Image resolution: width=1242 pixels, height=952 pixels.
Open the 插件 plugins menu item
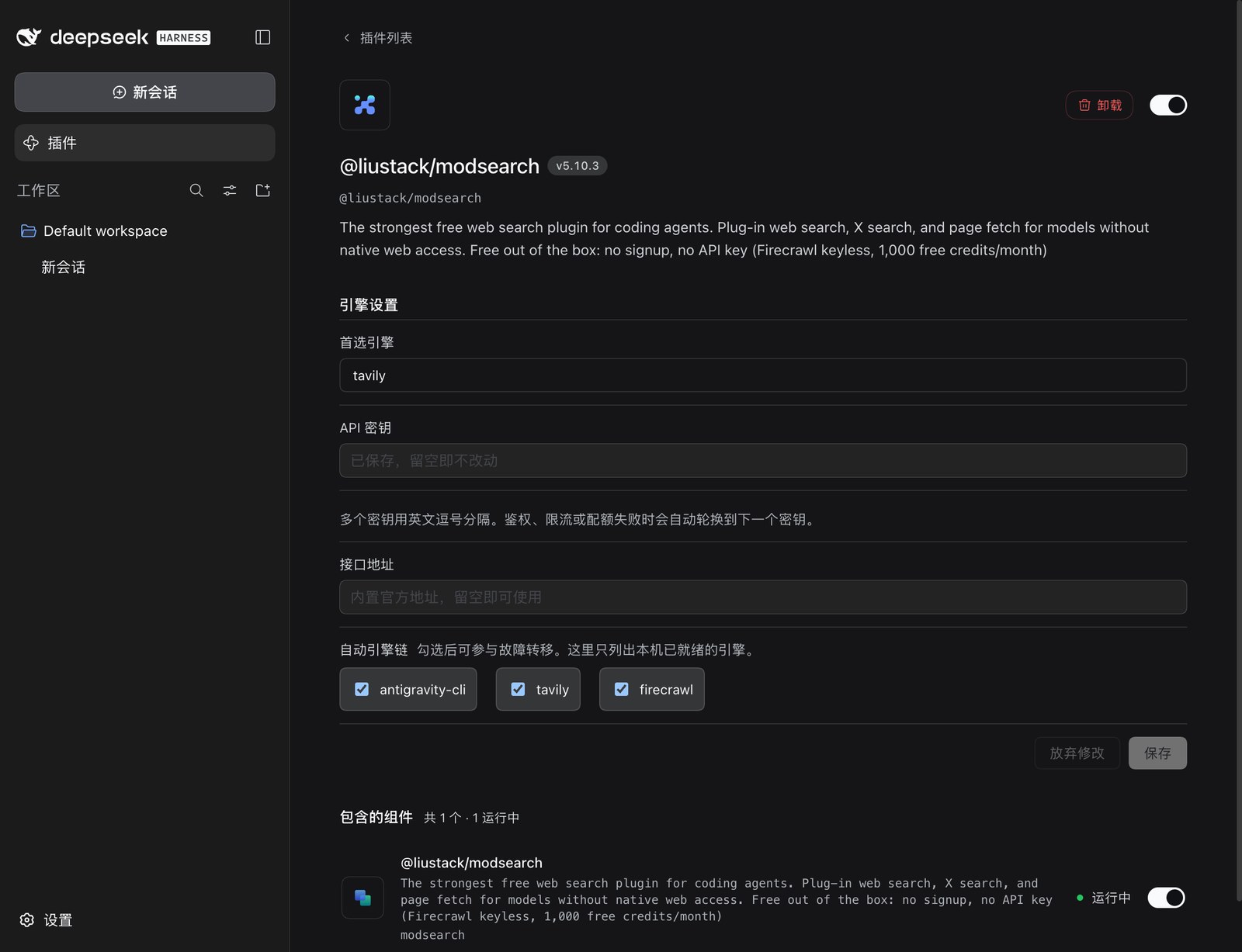click(x=144, y=143)
